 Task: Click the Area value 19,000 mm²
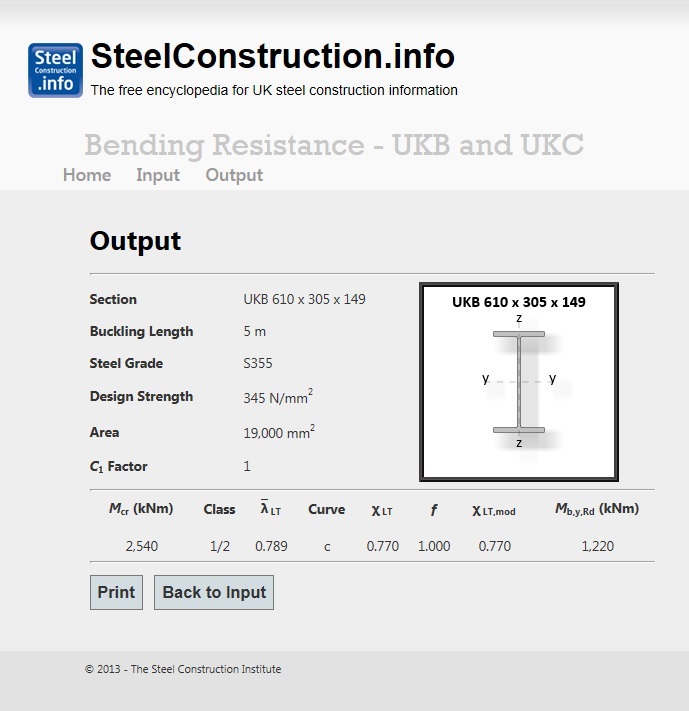(x=279, y=432)
